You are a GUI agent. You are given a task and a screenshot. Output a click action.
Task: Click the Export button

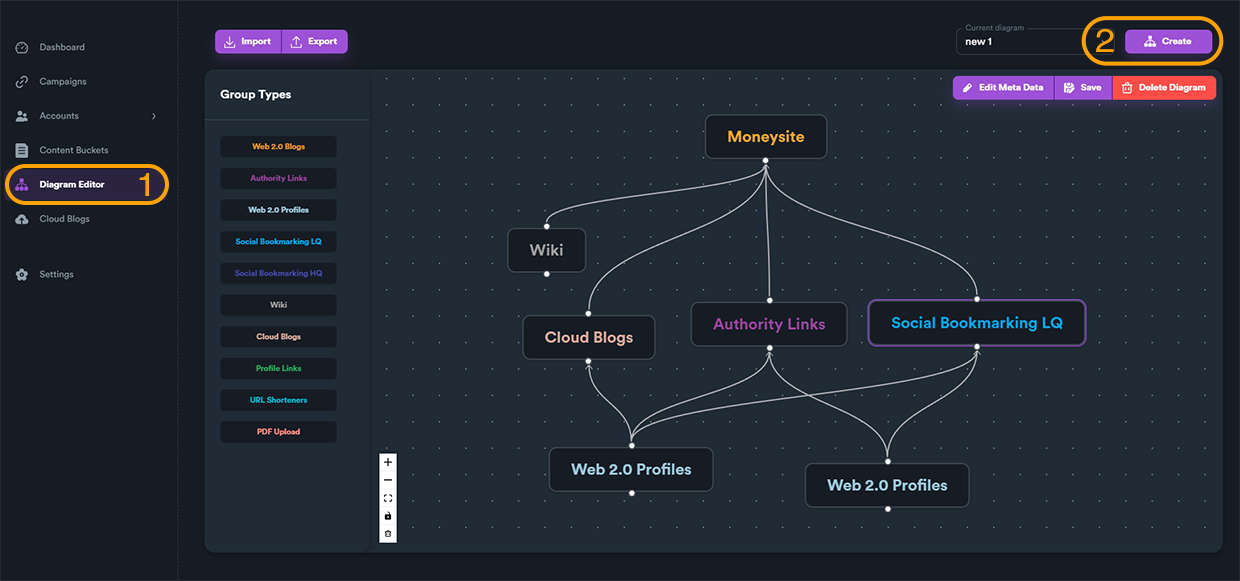[315, 41]
